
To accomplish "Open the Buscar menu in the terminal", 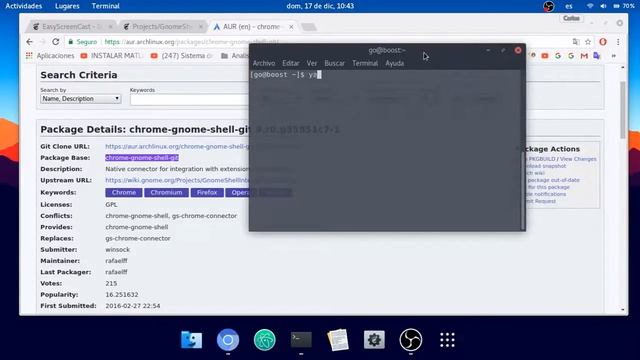I will coord(334,63).
